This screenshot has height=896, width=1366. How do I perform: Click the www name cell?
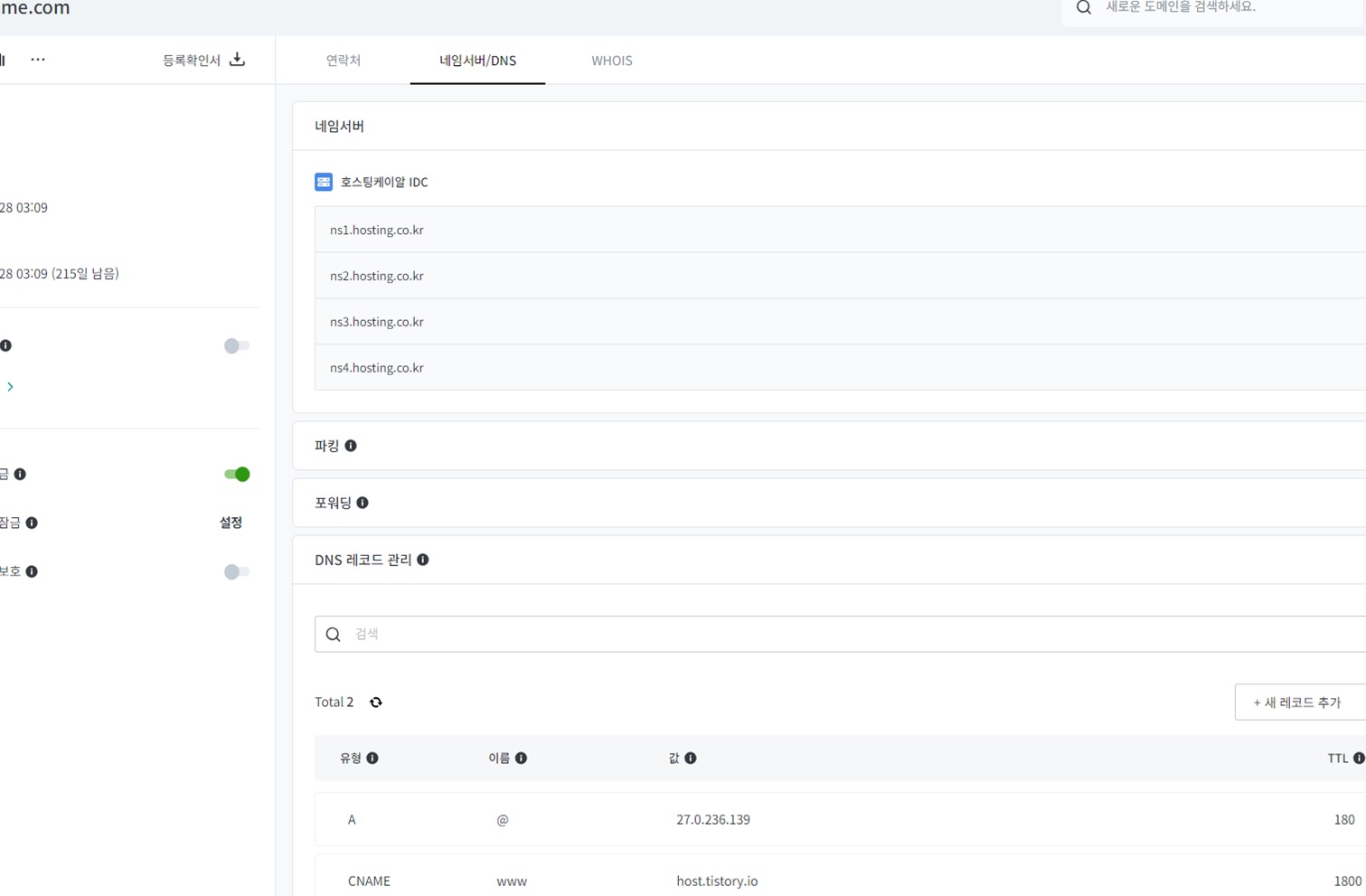click(x=512, y=882)
